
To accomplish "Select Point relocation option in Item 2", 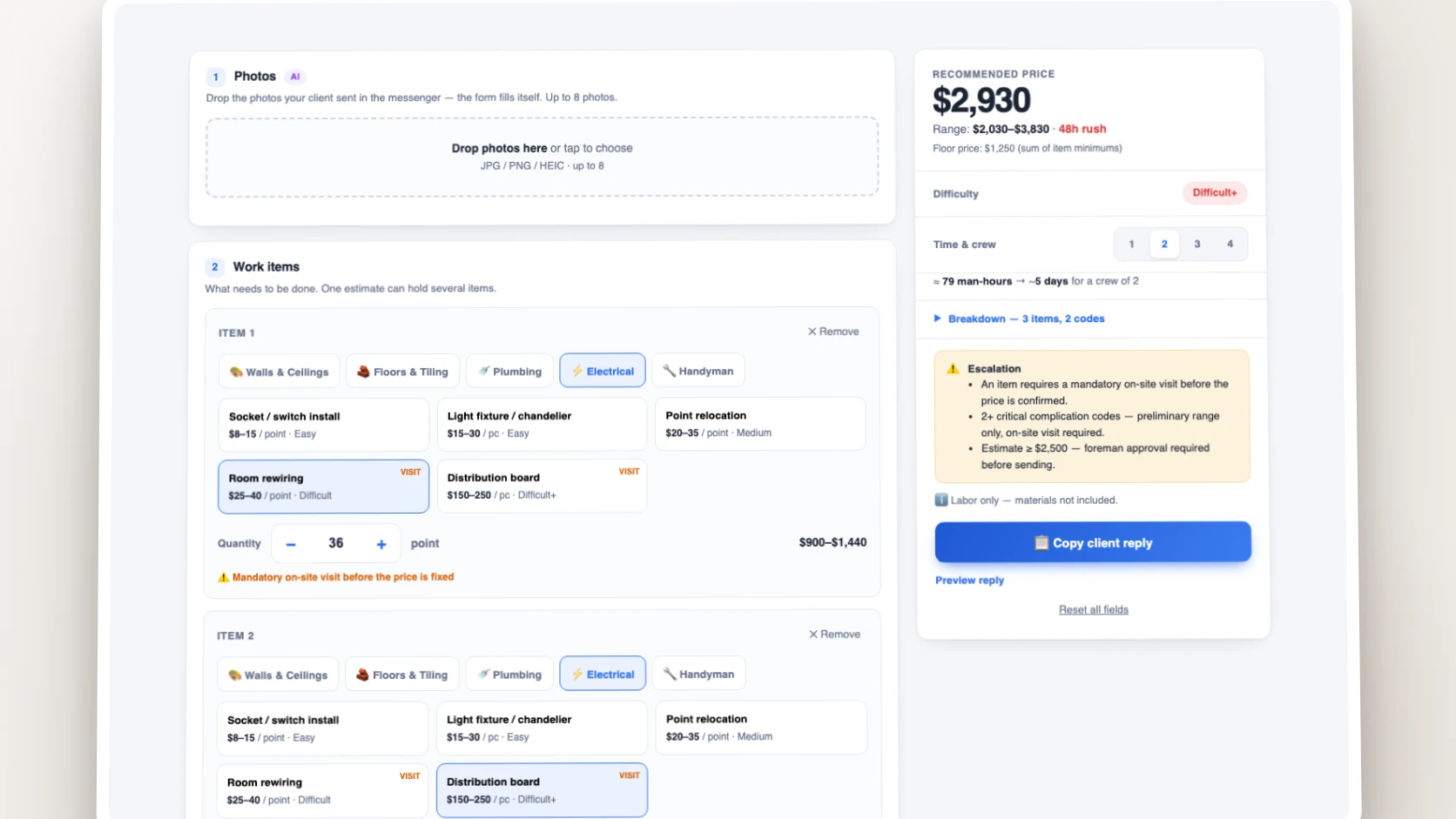I will (x=761, y=728).
